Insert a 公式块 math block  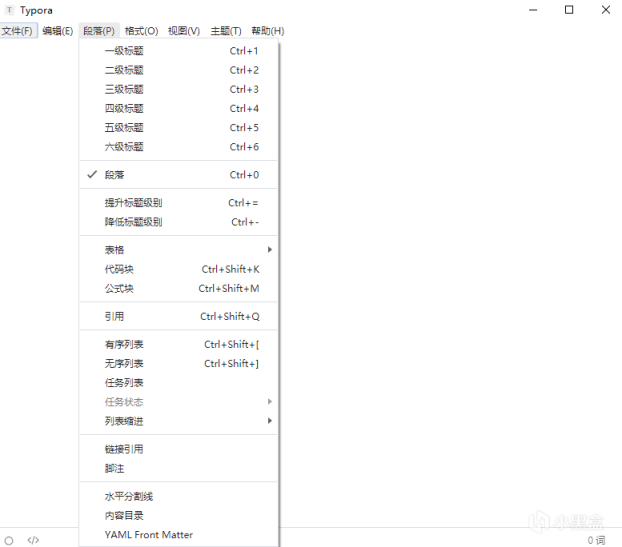(179, 288)
